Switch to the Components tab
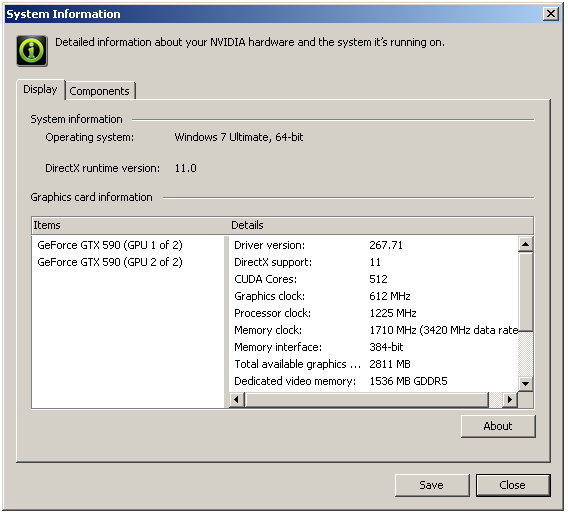Viewport: 568px width, 515px height. [x=99, y=91]
